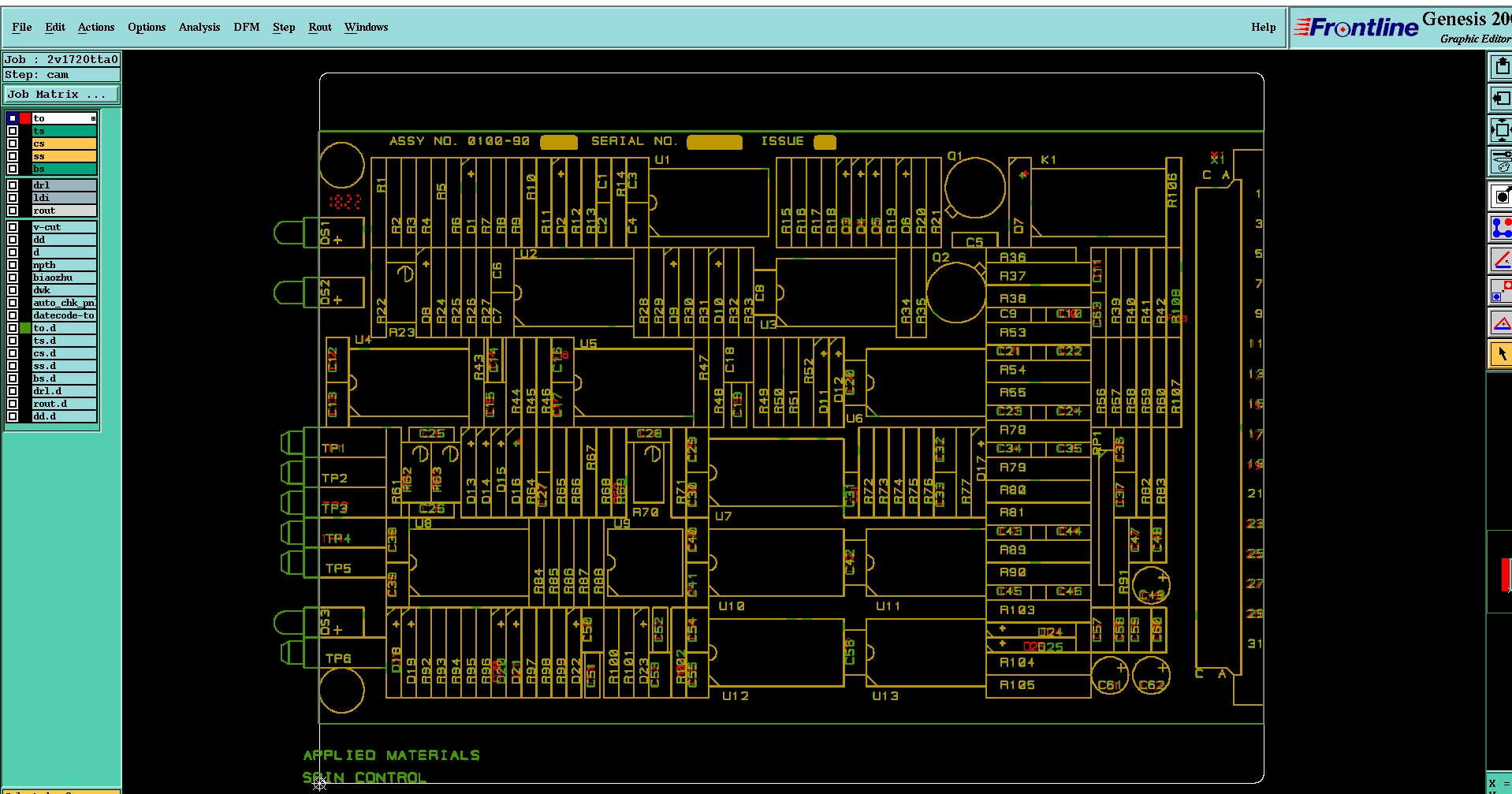Select the blue connected-nodes tool icon
This screenshot has width=1512, height=794.
pos(1501,228)
